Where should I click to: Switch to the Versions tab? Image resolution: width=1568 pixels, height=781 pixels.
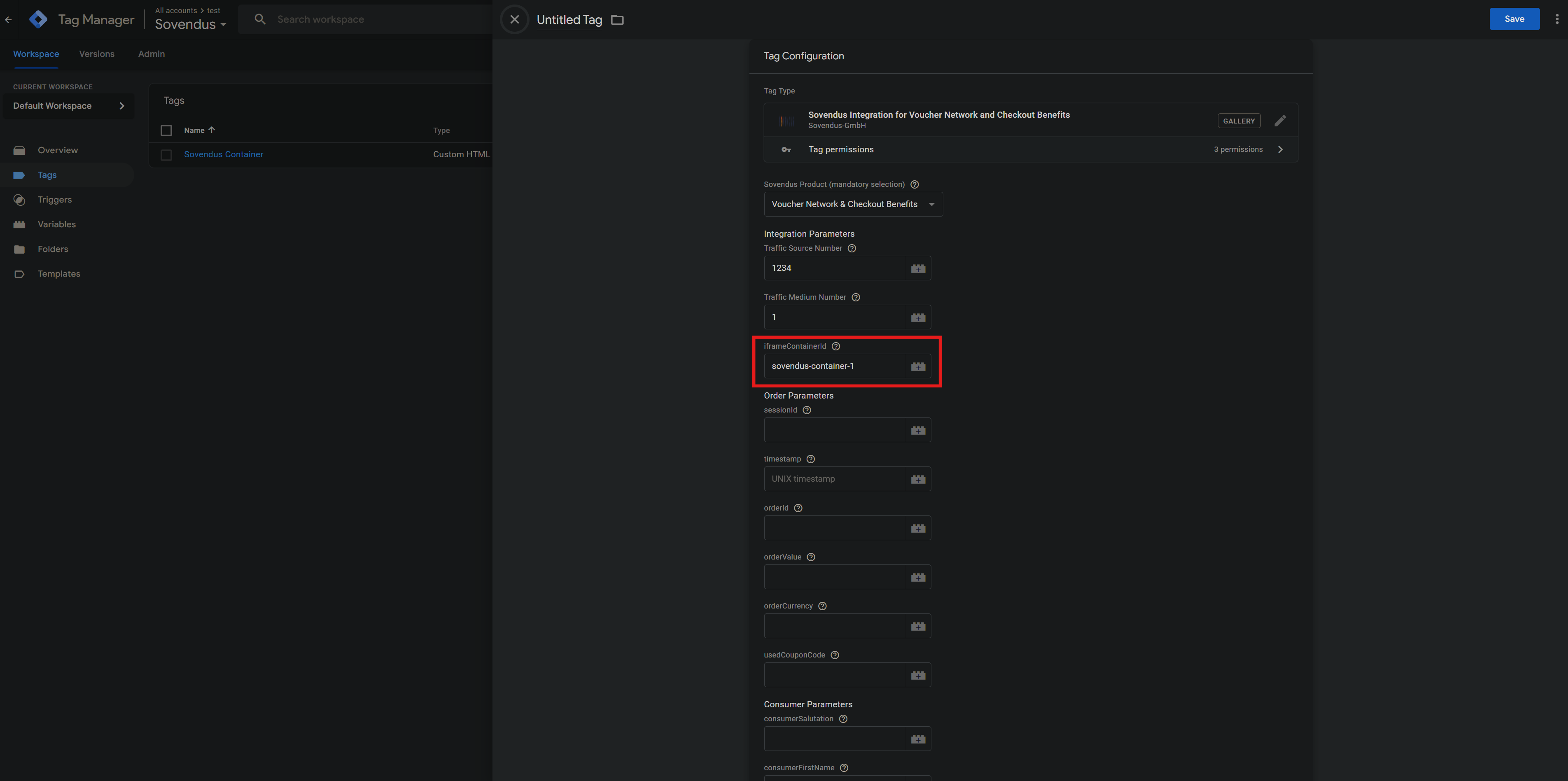coord(97,54)
